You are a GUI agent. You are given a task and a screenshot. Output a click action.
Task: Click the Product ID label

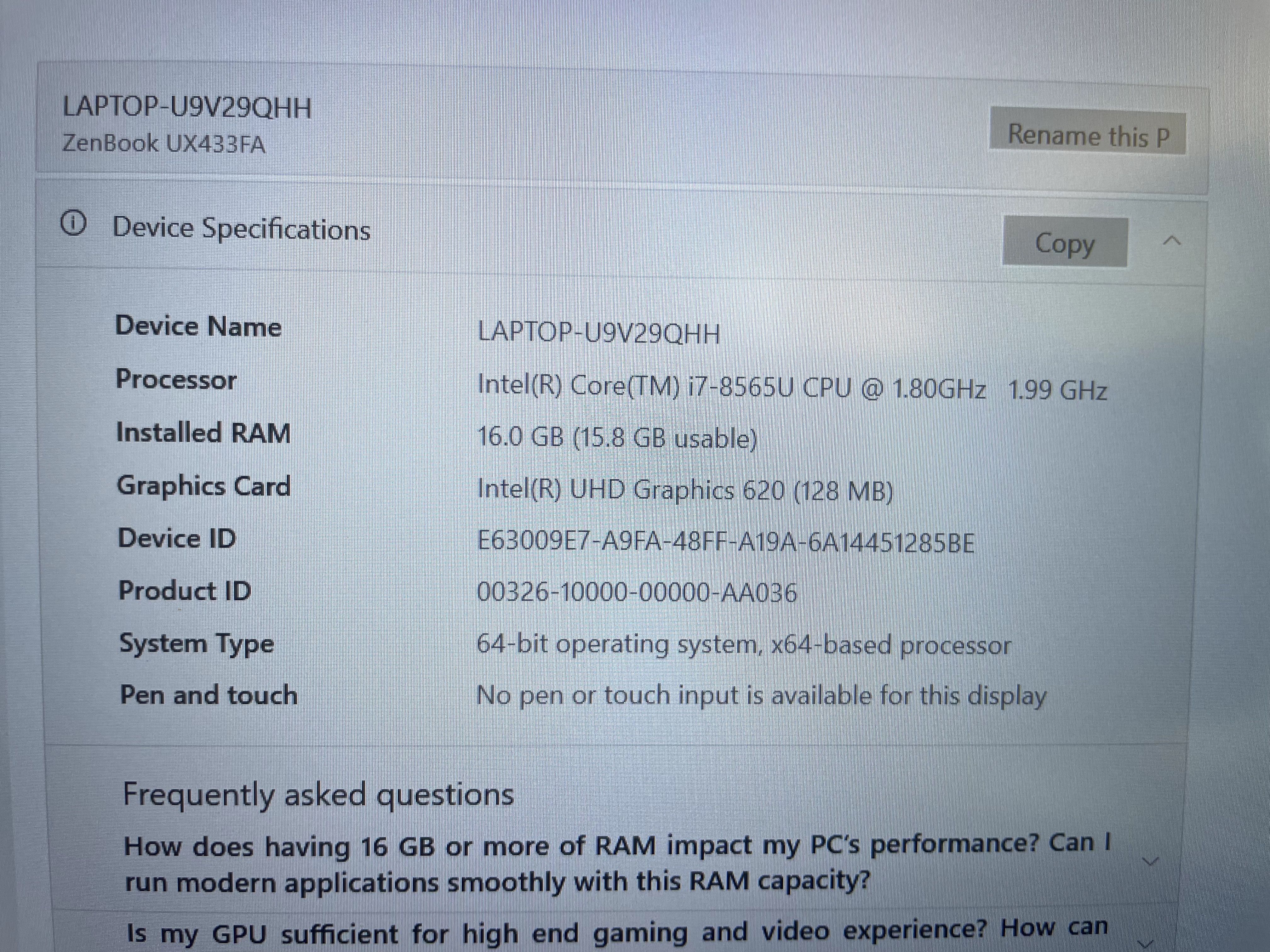[185, 591]
